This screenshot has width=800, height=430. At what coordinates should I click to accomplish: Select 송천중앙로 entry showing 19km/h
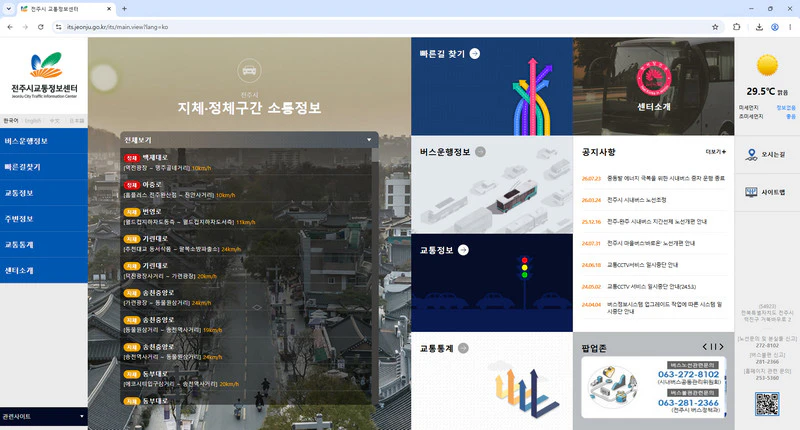[x=246, y=324]
